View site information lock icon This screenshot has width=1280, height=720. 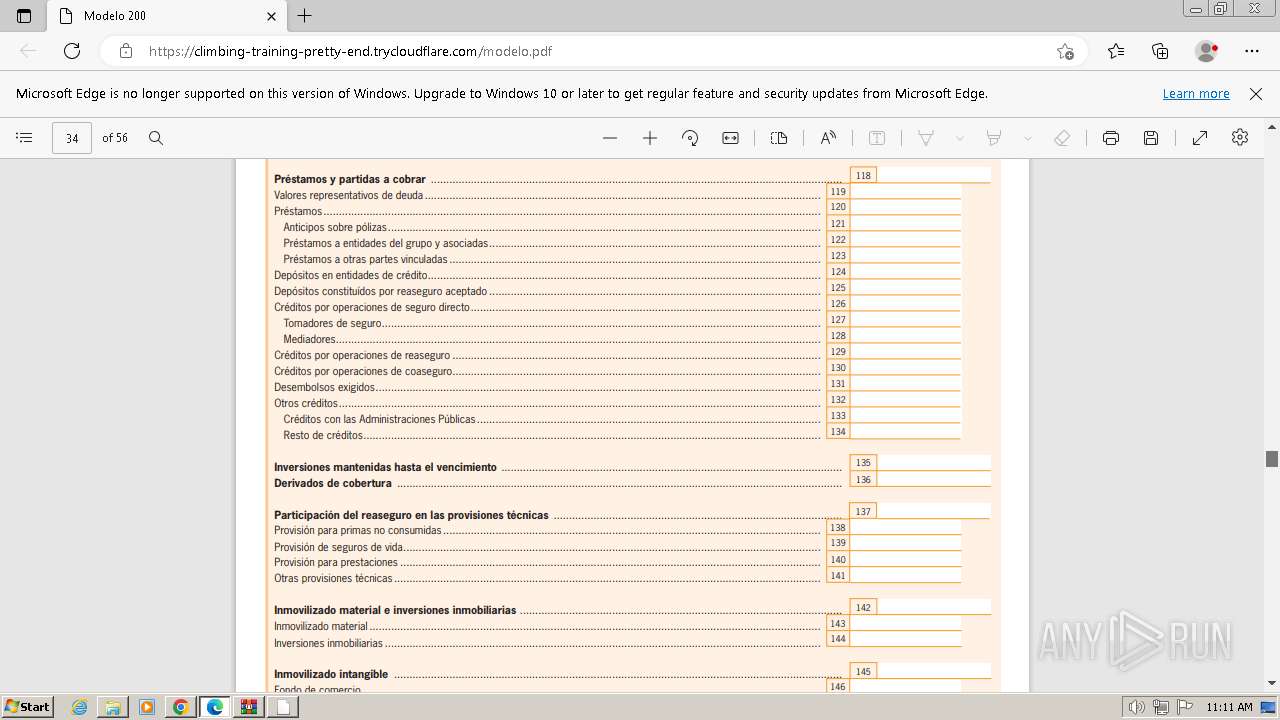(126, 51)
